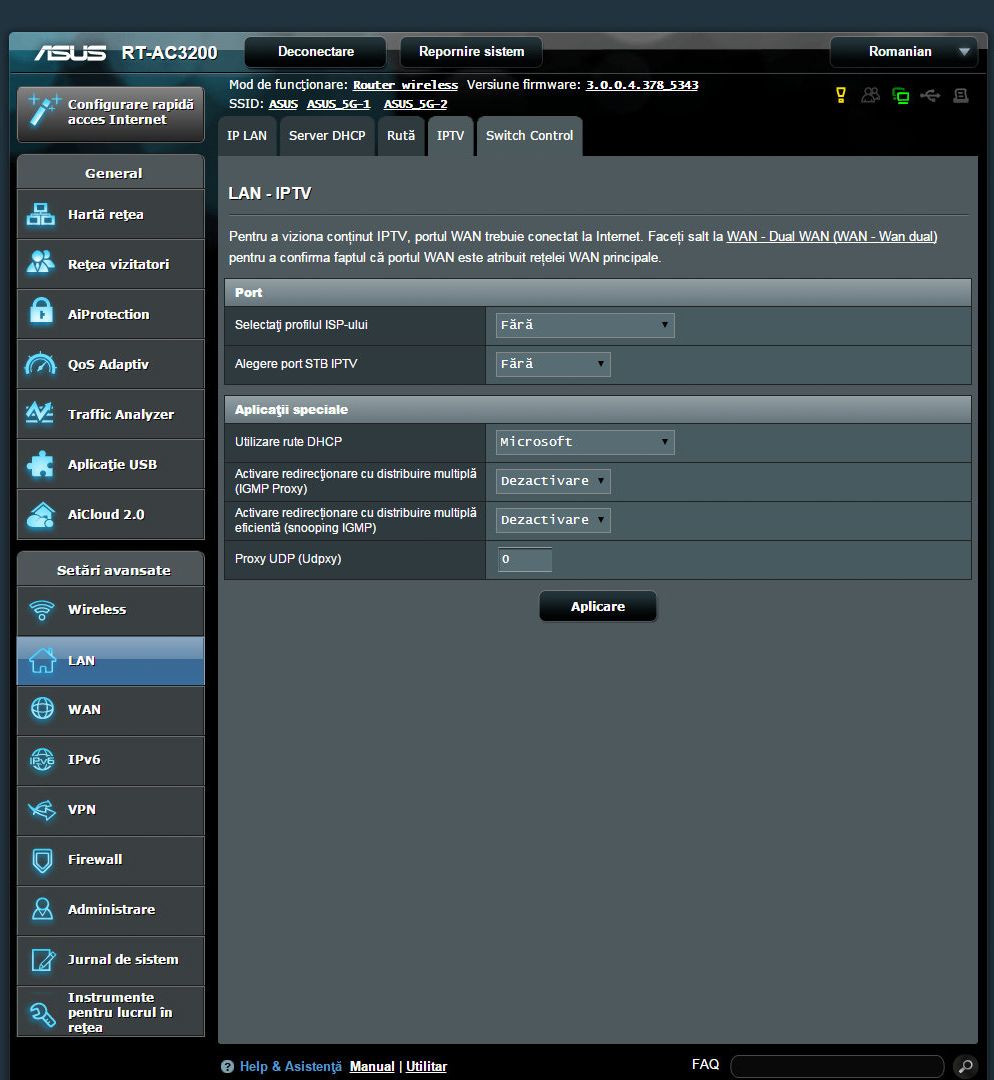The image size is (994, 1080).
Task: Click the yellow light bulb status icon
Action: [841, 95]
